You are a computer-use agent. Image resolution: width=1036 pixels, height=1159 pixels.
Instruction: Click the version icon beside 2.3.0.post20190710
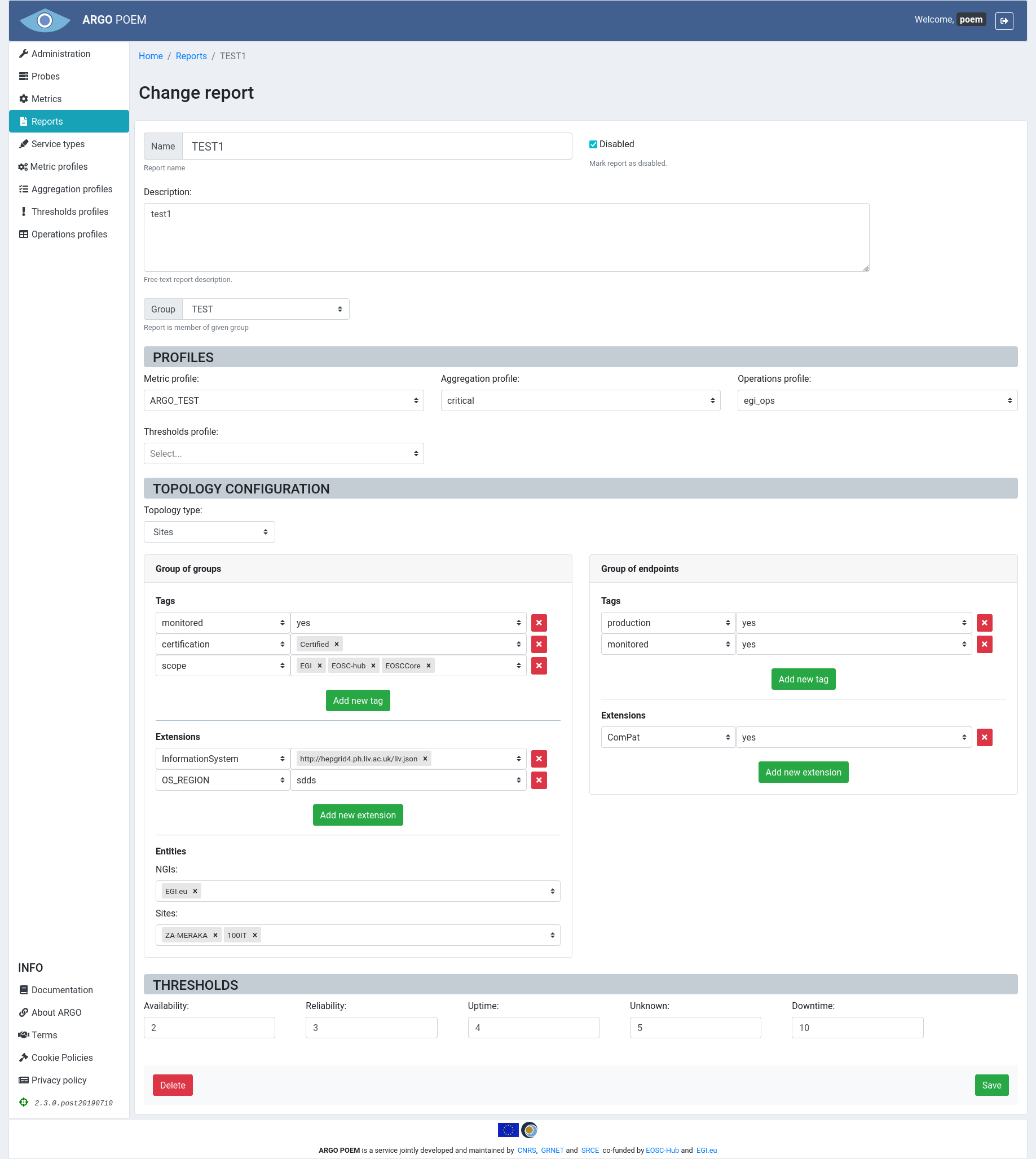pyautogui.click(x=23, y=1103)
